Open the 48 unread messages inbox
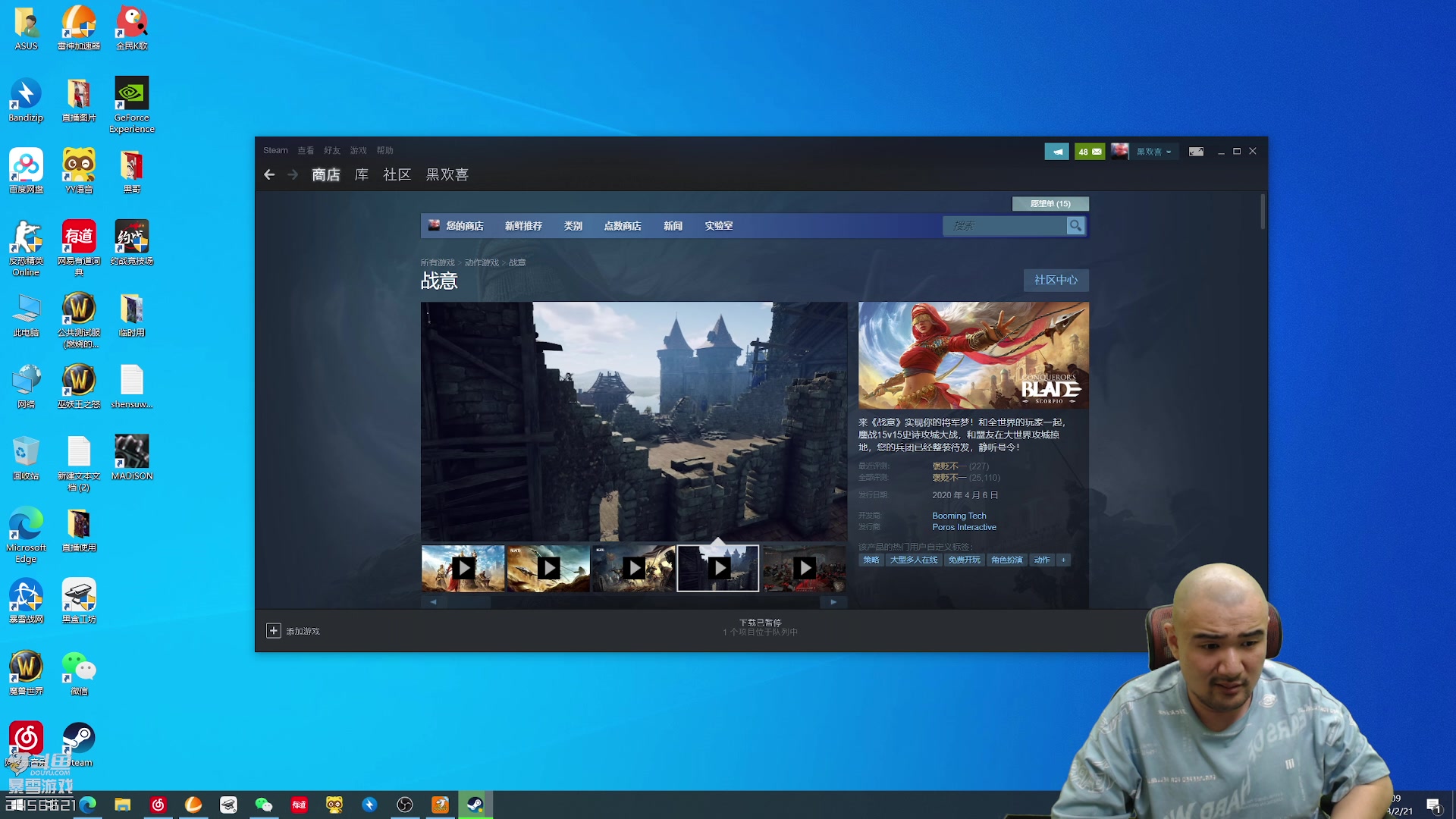 [x=1090, y=152]
